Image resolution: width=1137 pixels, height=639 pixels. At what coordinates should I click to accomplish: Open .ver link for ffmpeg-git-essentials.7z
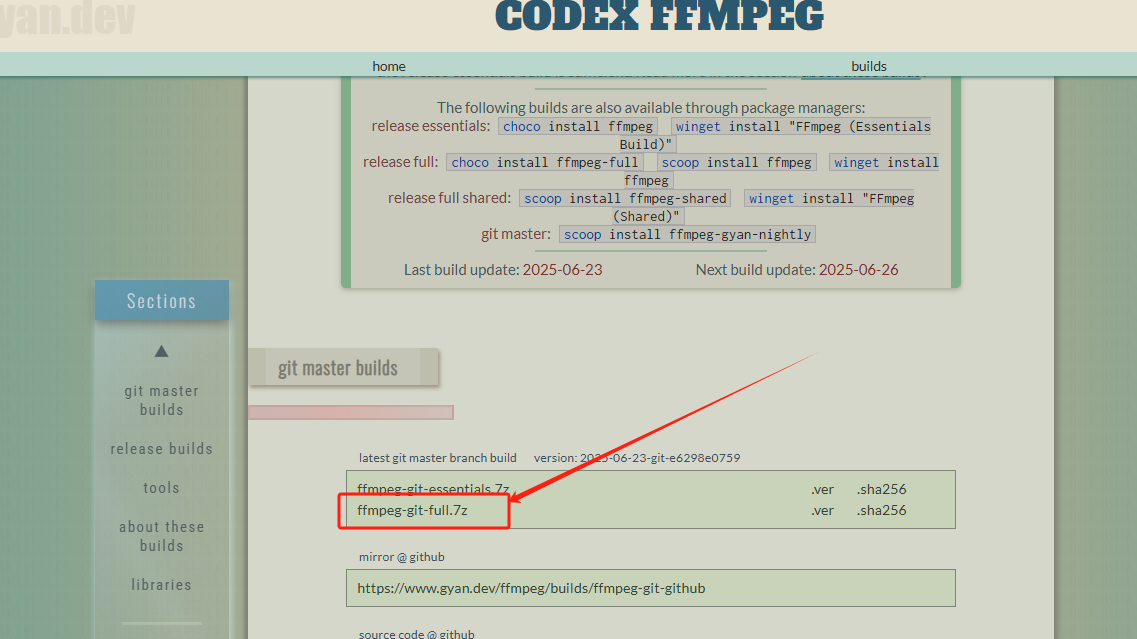(822, 490)
